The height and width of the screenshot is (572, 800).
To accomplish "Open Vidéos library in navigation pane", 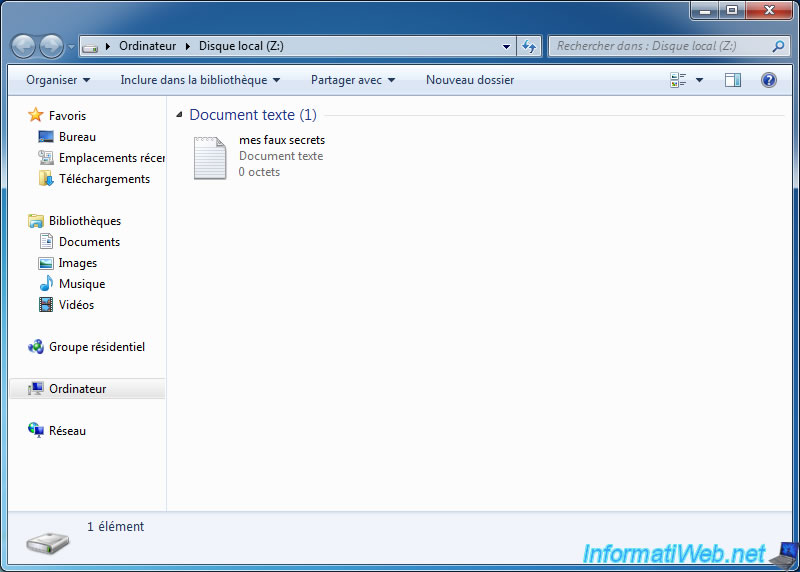I will point(76,305).
